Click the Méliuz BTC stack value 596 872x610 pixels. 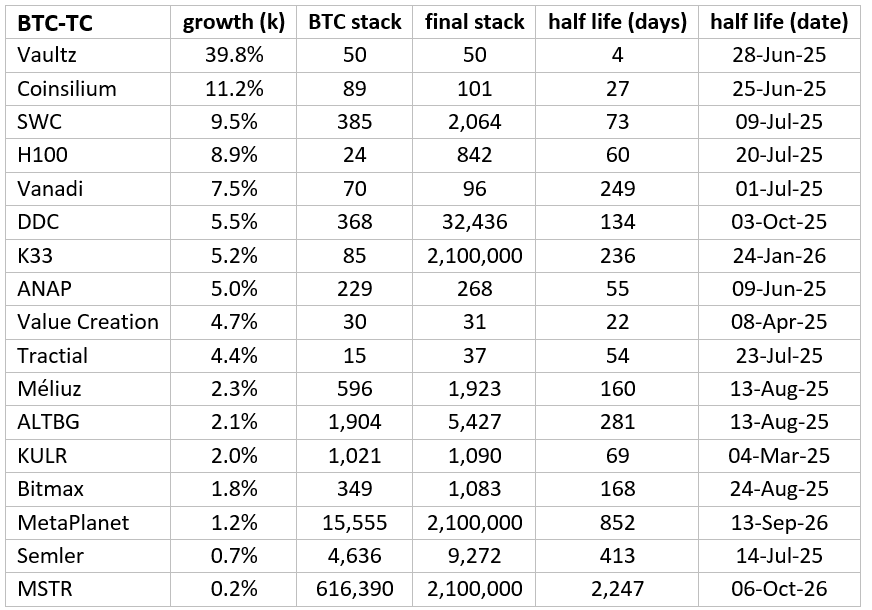click(354, 389)
